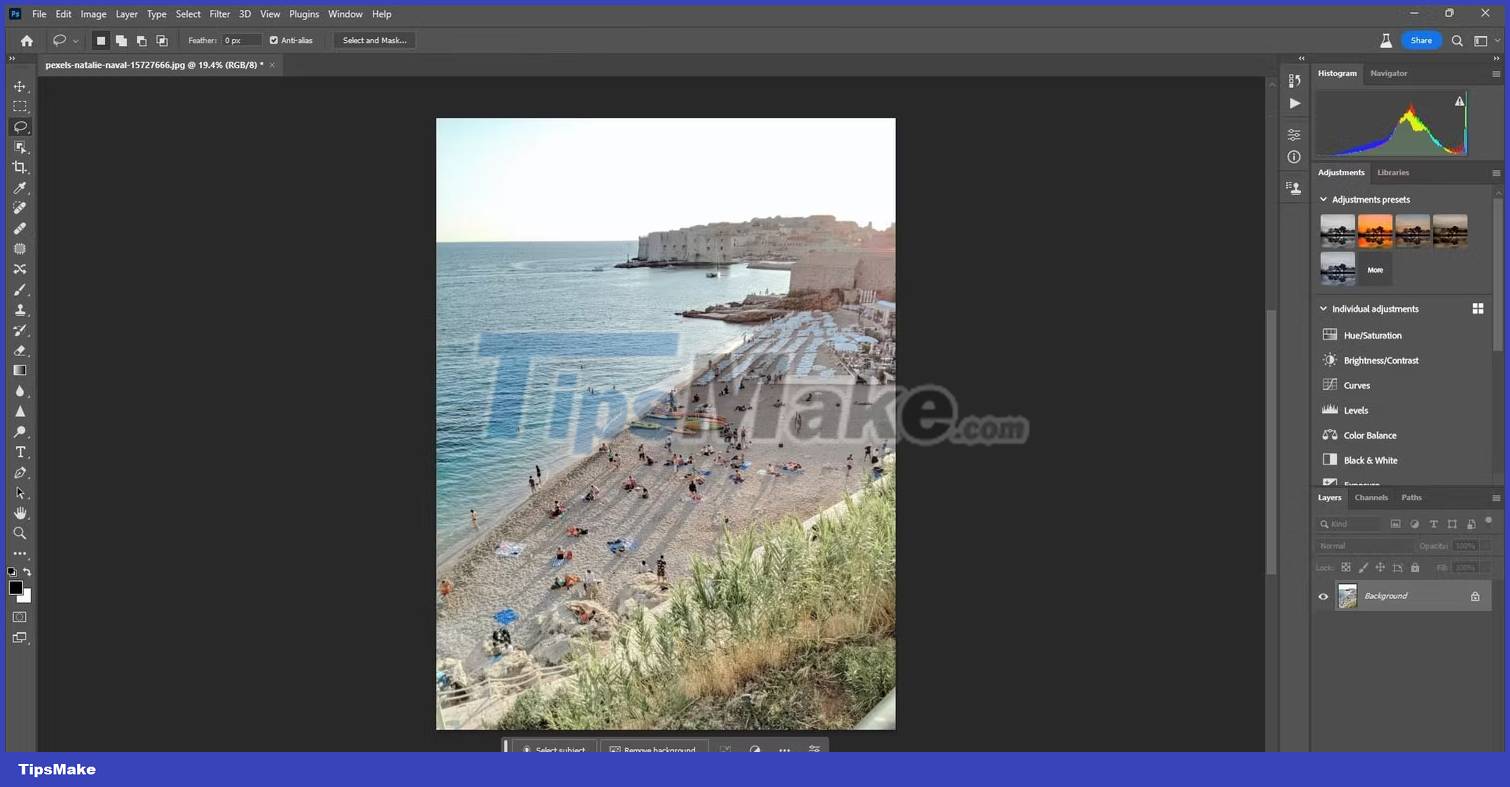Click the blue Share button
Screen dimensions: 1510x787
tap(1421, 40)
